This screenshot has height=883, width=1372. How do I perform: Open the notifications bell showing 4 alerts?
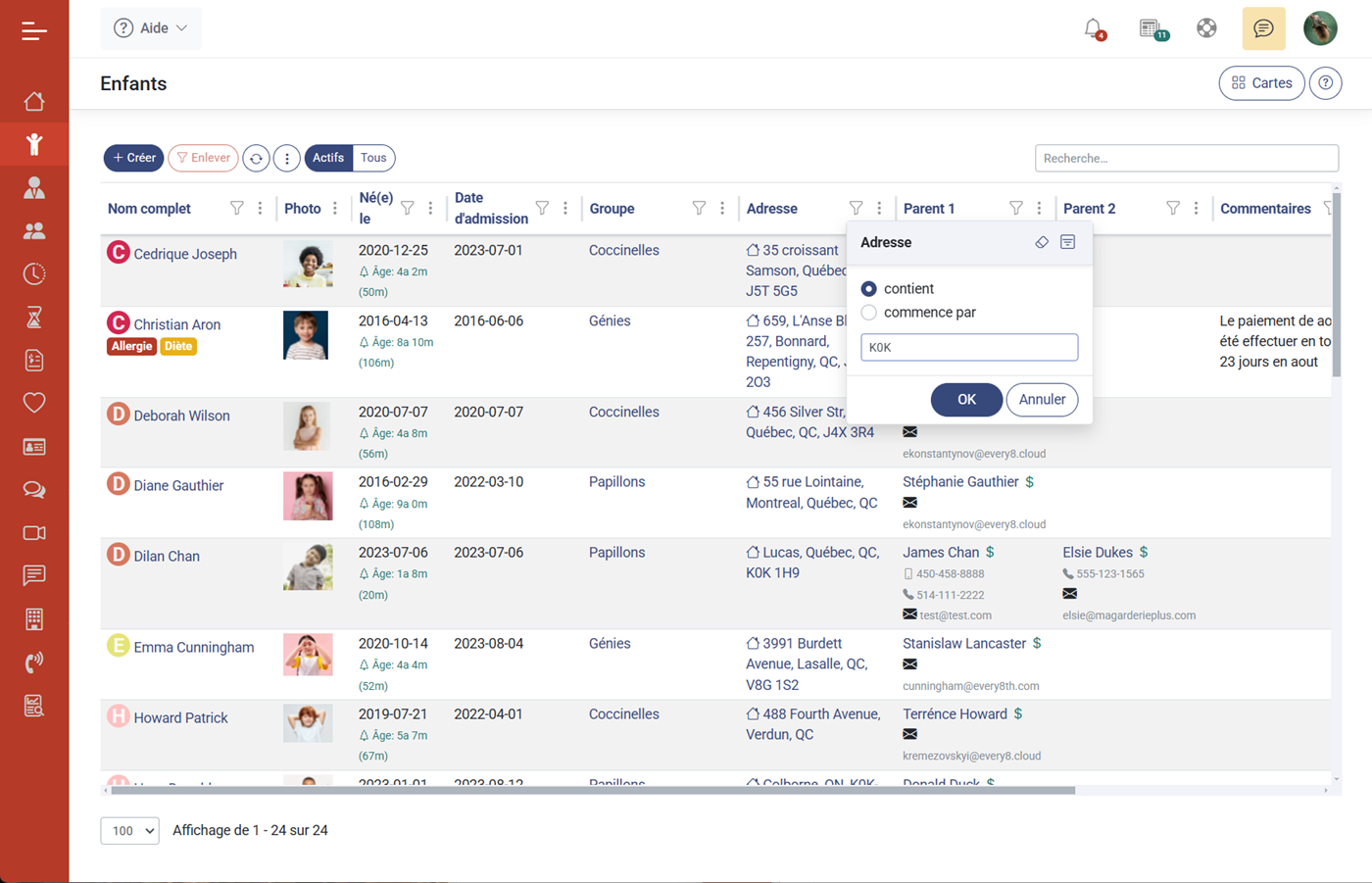(1095, 28)
